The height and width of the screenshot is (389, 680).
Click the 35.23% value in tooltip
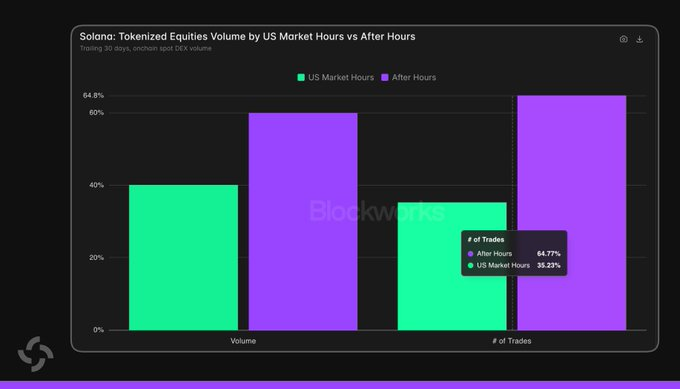[549, 265]
